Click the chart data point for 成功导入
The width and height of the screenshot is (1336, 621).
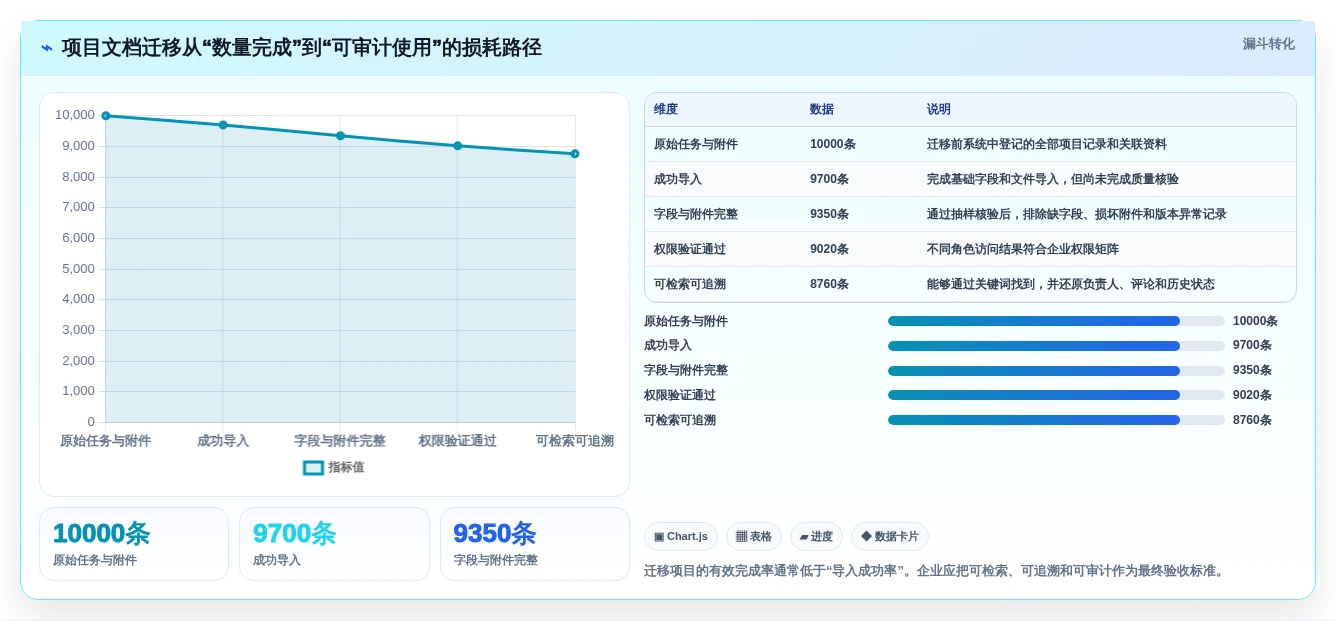[x=223, y=125]
